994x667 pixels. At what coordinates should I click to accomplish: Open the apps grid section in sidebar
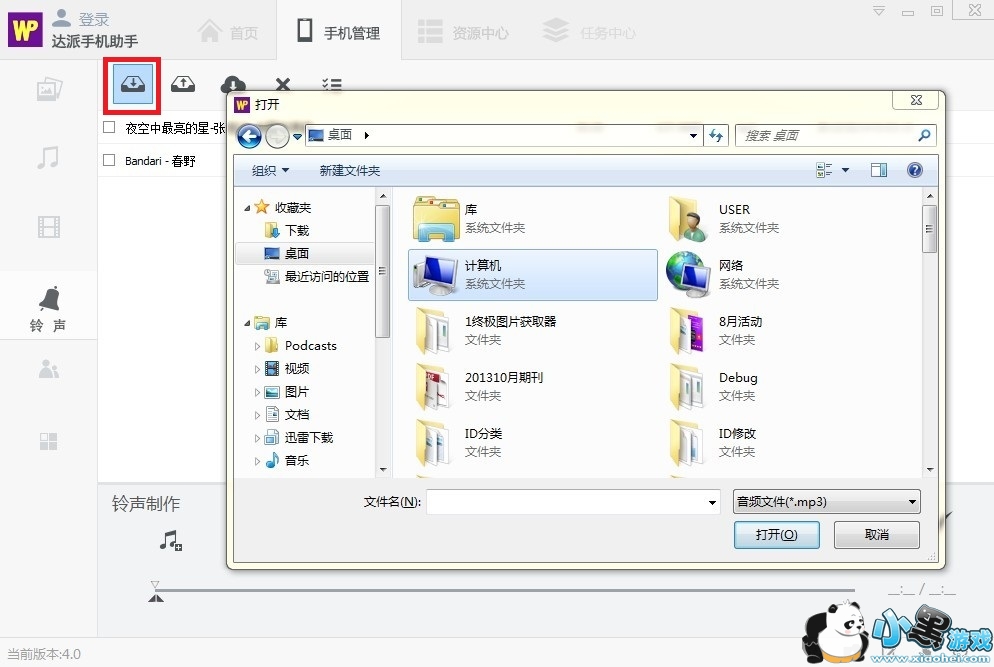48,441
